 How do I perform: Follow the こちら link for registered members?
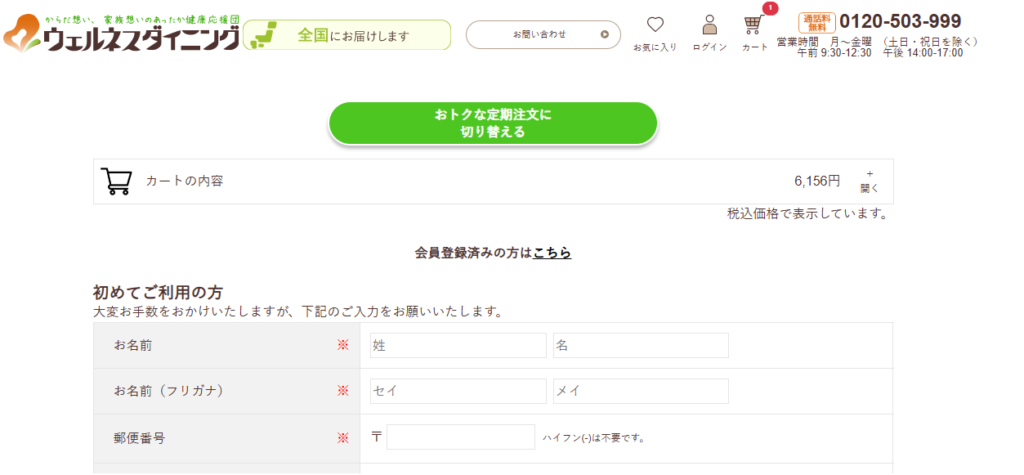(x=552, y=253)
